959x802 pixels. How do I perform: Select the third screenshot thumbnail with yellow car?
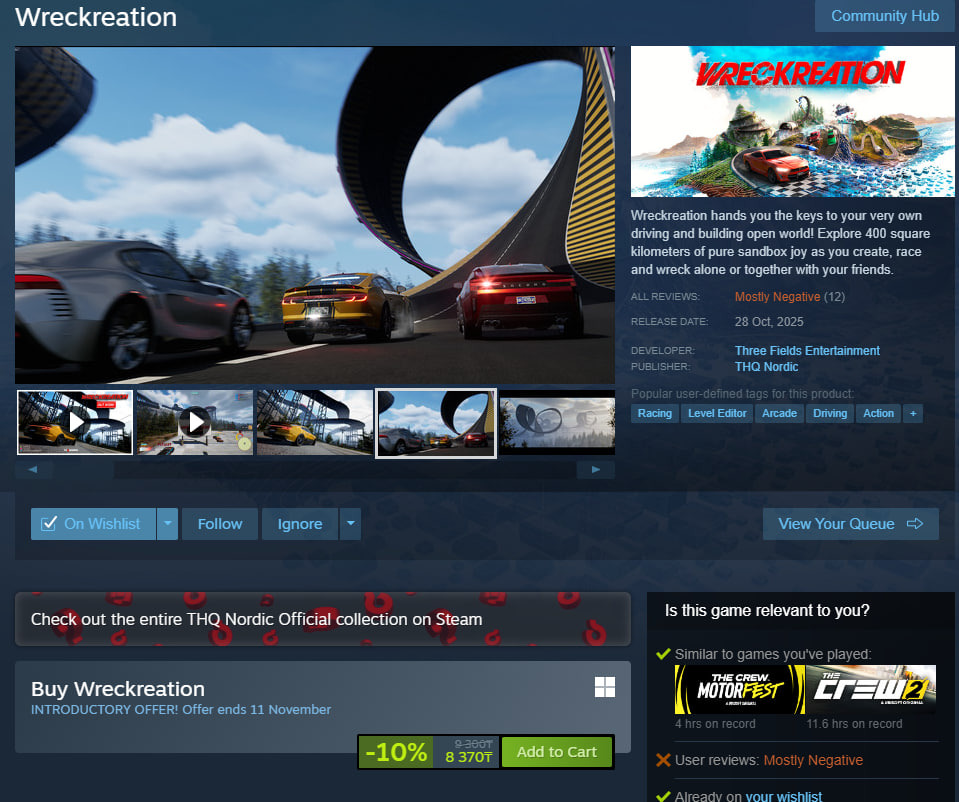click(315, 422)
